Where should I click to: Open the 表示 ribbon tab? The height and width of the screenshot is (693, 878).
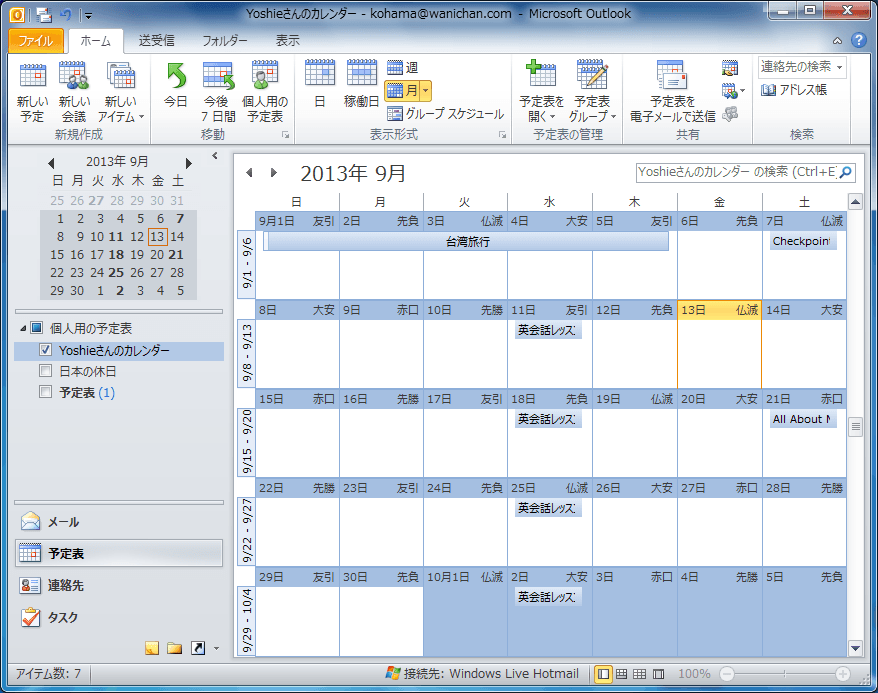tap(287, 40)
